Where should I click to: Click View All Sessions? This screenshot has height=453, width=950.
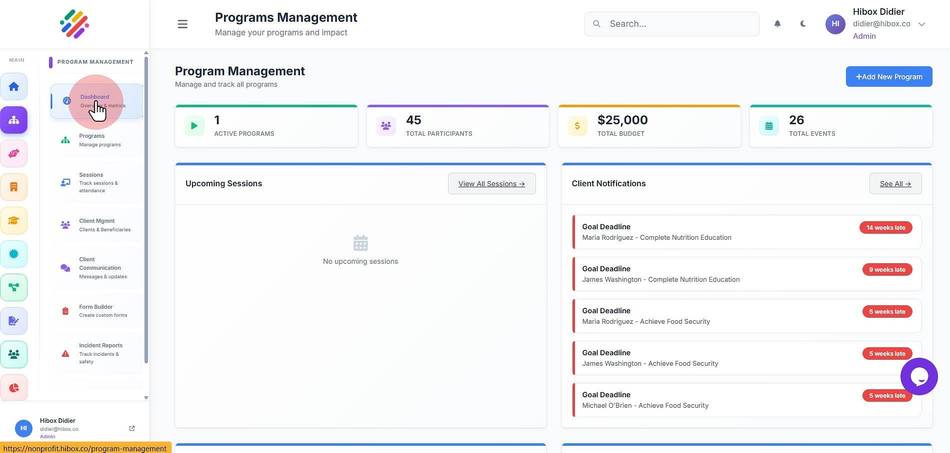pos(491,184)
